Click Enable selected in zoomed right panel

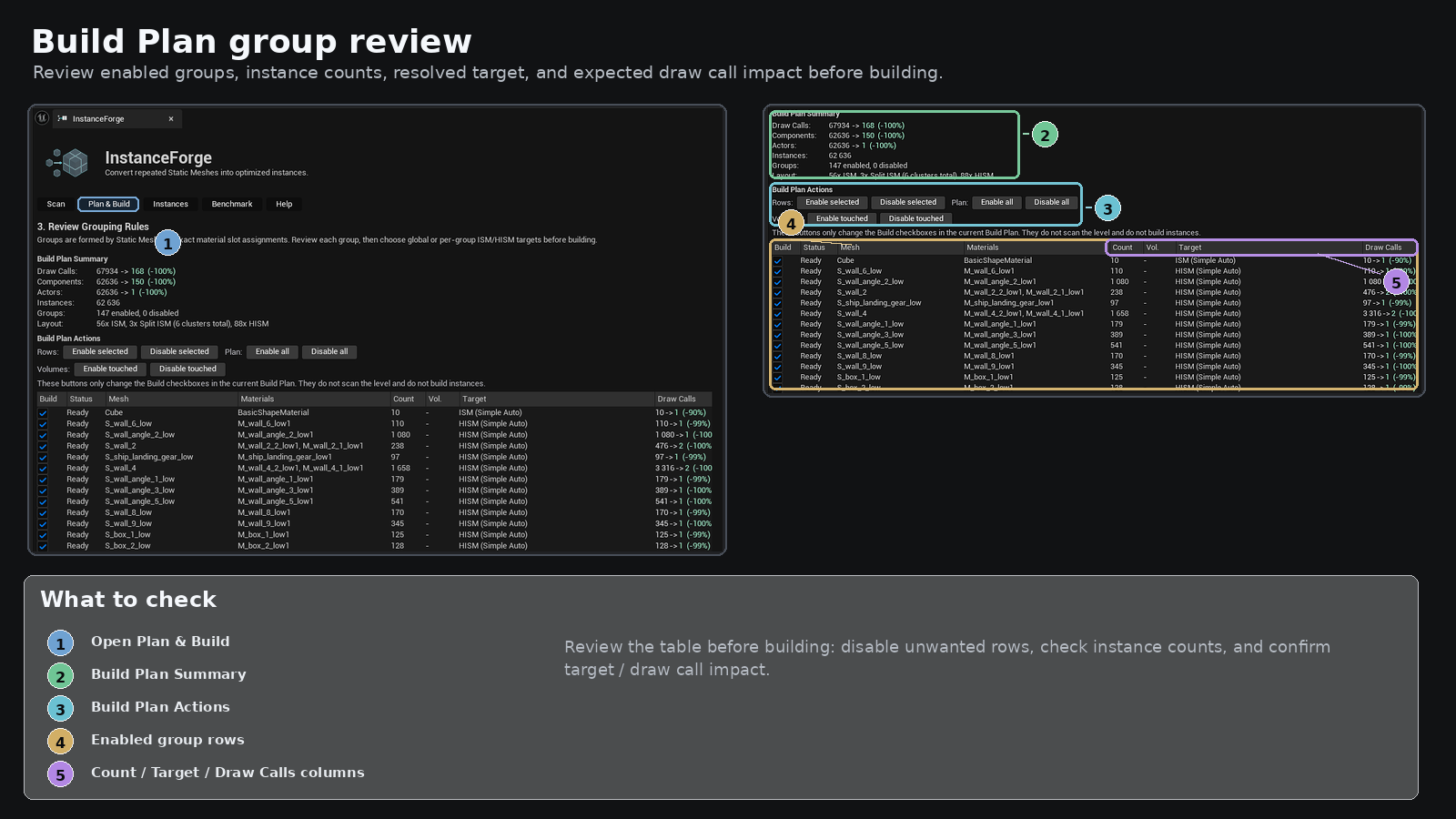coord(832,203)
